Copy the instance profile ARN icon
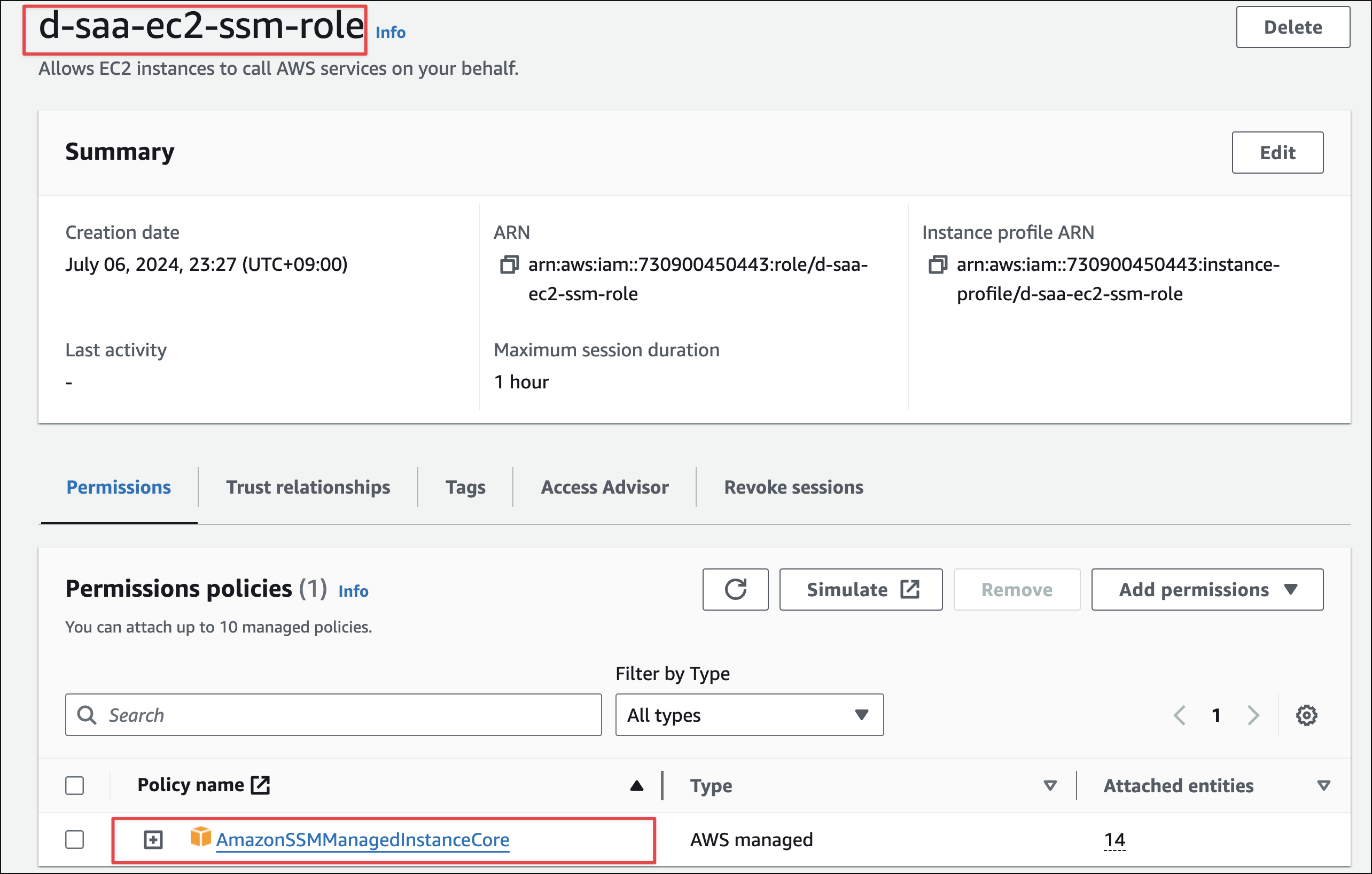Screen dimensions: 1372x874 [937, 264]
